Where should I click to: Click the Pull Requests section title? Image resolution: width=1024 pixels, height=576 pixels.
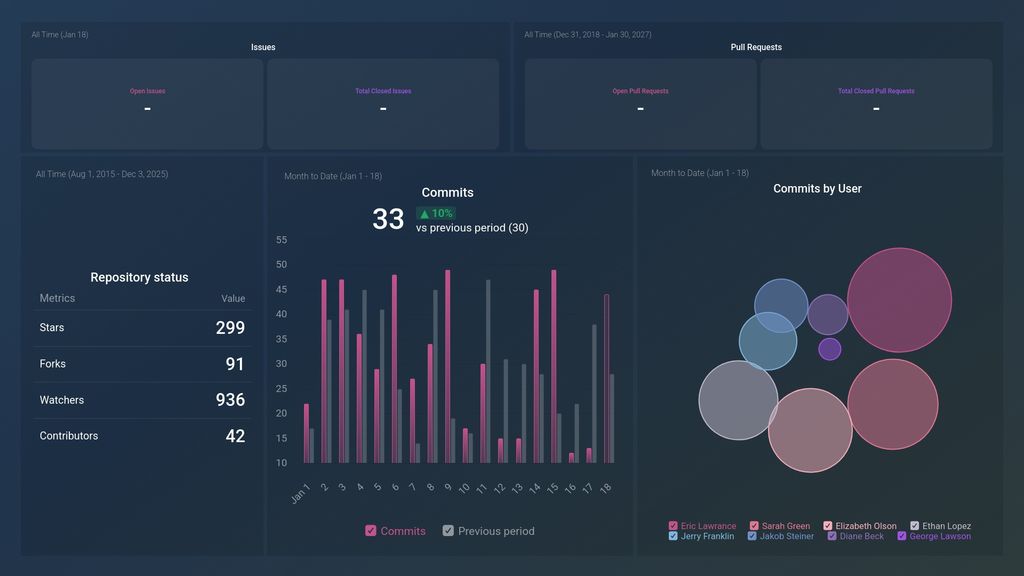(756, 47)
